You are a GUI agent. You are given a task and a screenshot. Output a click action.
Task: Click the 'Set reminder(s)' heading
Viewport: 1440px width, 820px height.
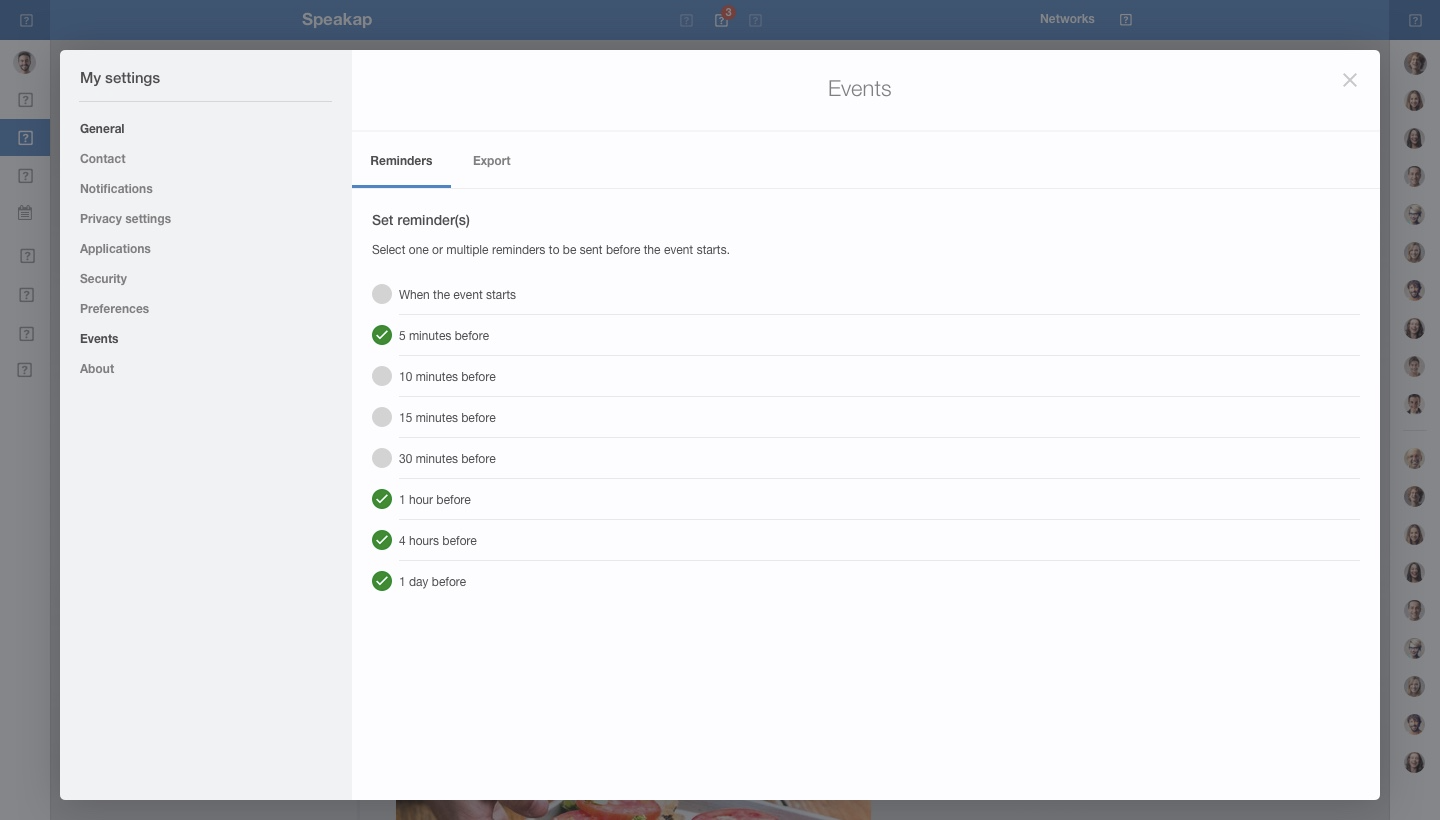tap(421, 220)
